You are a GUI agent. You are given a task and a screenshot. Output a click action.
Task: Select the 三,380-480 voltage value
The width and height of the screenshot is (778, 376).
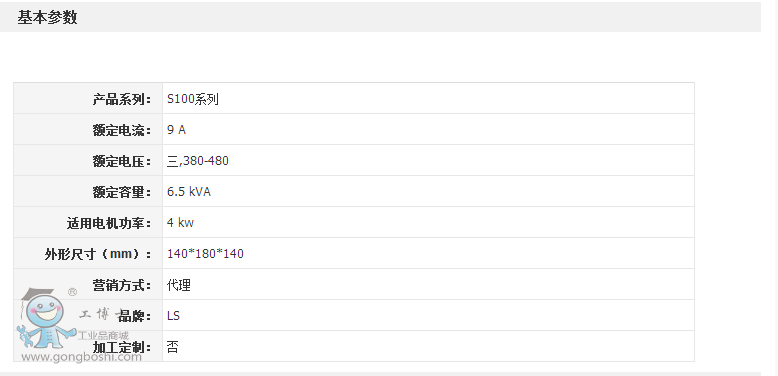pos(197,161)
